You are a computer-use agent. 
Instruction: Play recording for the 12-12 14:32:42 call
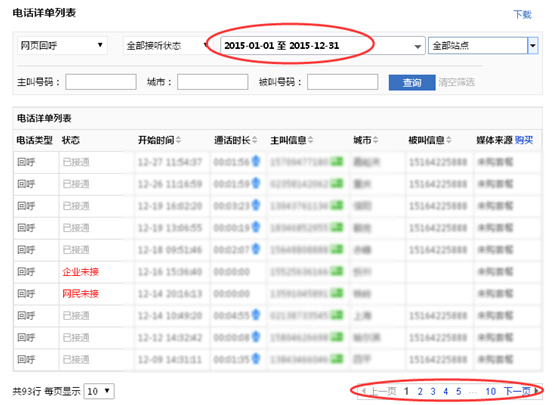(x=256, y=336)
